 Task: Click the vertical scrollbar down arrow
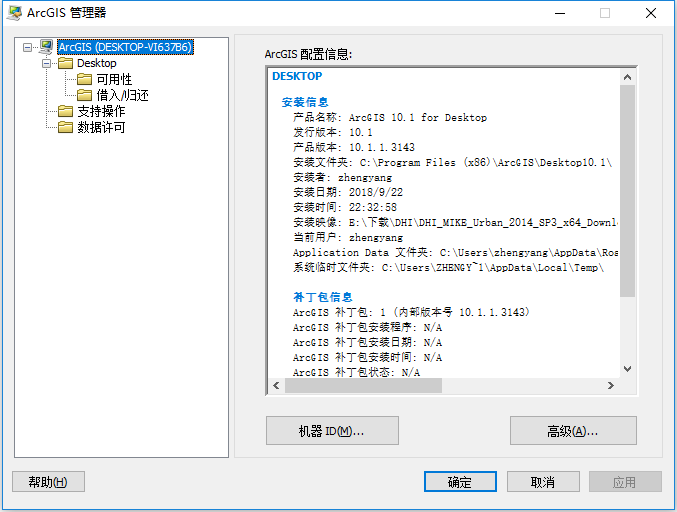point(627,369)
